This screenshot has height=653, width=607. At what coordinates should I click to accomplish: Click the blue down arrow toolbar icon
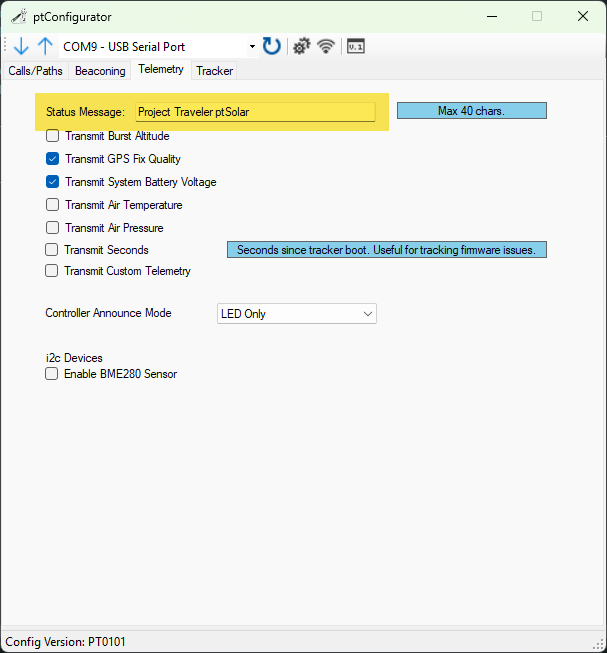coord(21,46)
